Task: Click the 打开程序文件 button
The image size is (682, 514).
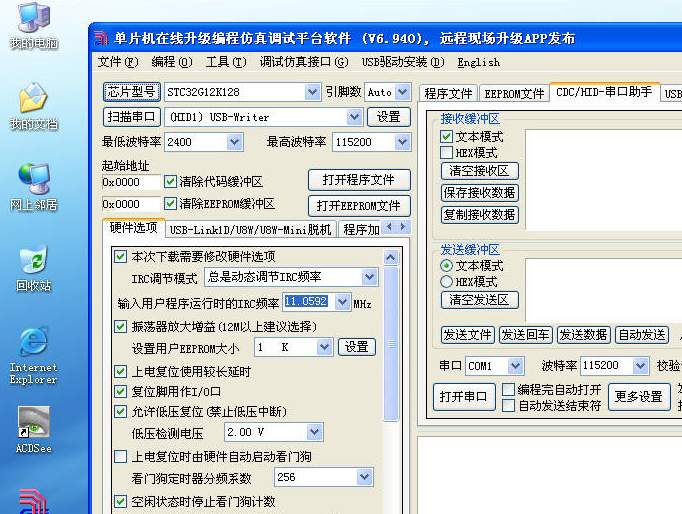Action: pyautogui.click(x=359, y=180)
